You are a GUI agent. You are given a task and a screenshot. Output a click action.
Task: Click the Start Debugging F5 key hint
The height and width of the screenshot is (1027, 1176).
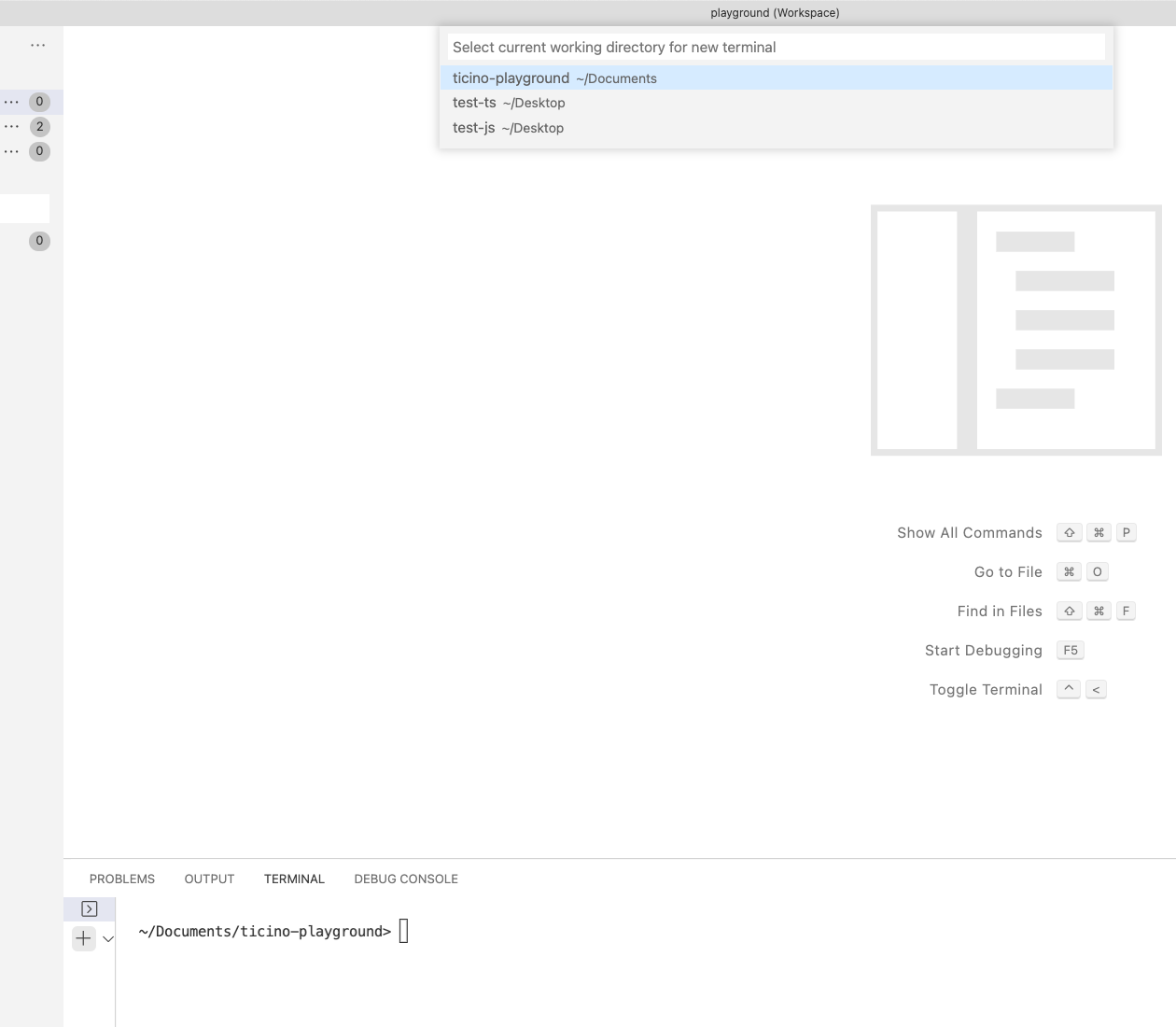point(1070,650)
